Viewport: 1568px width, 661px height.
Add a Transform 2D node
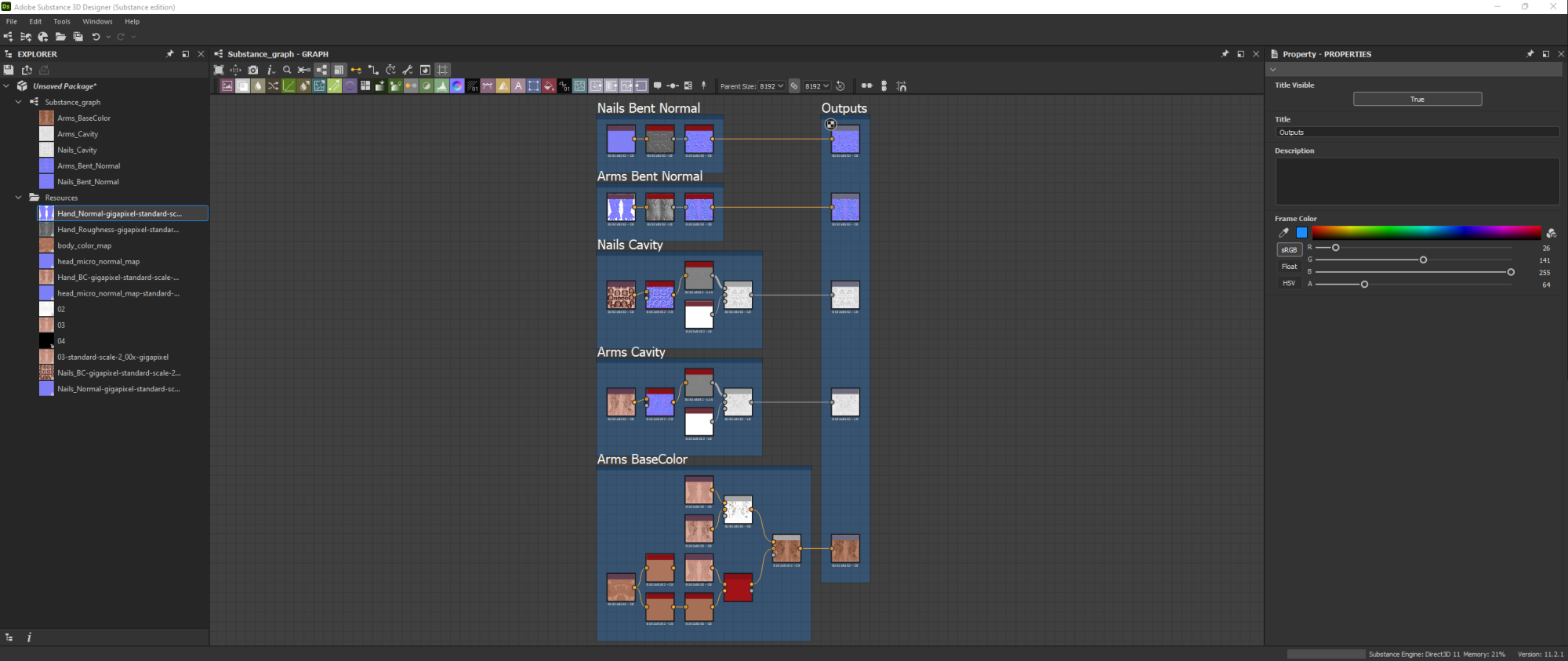(x=534, y=86)
